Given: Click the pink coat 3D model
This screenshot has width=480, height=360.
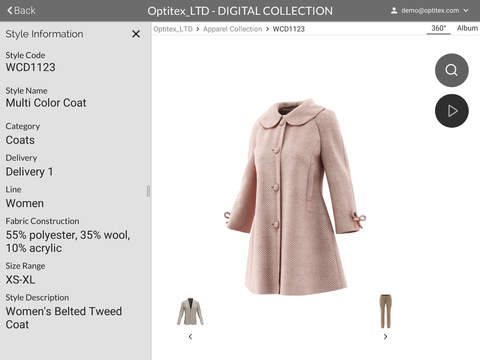Looking at the screenshot, I should pos(295,197).
